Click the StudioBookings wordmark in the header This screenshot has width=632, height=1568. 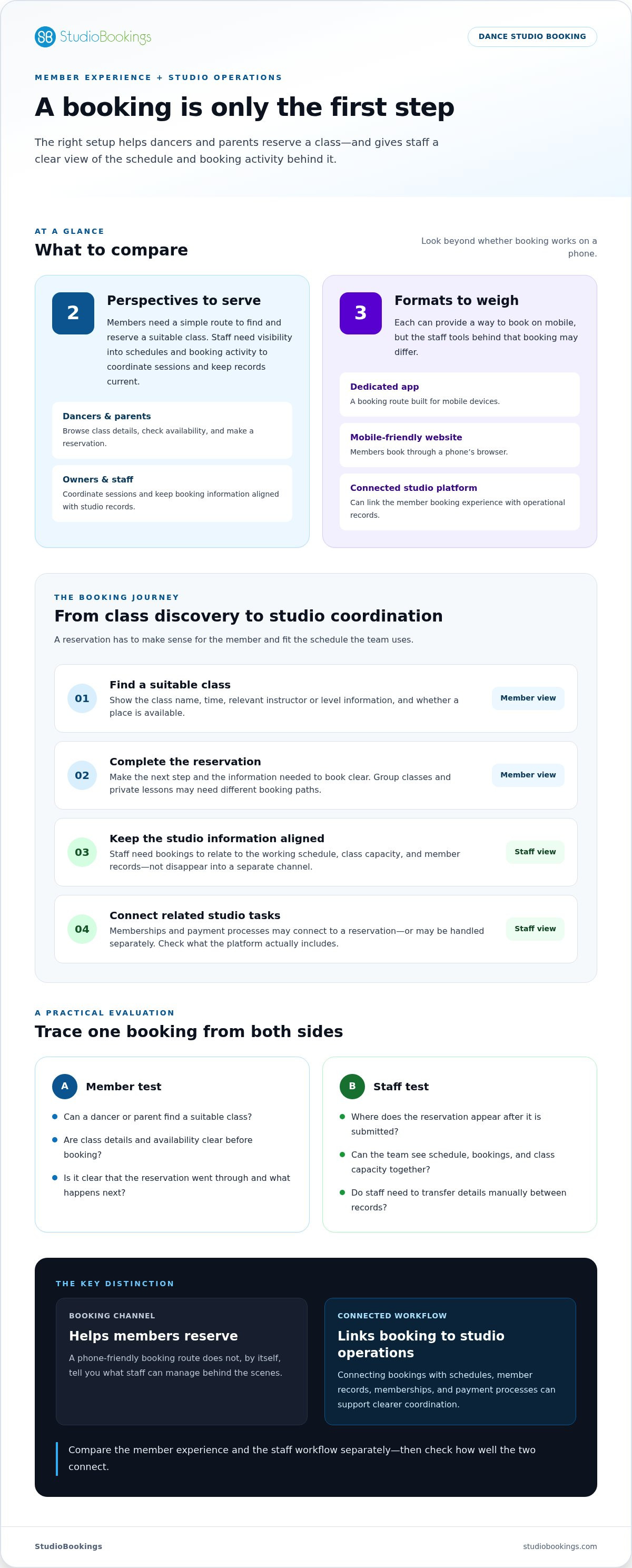pos(105,37)
